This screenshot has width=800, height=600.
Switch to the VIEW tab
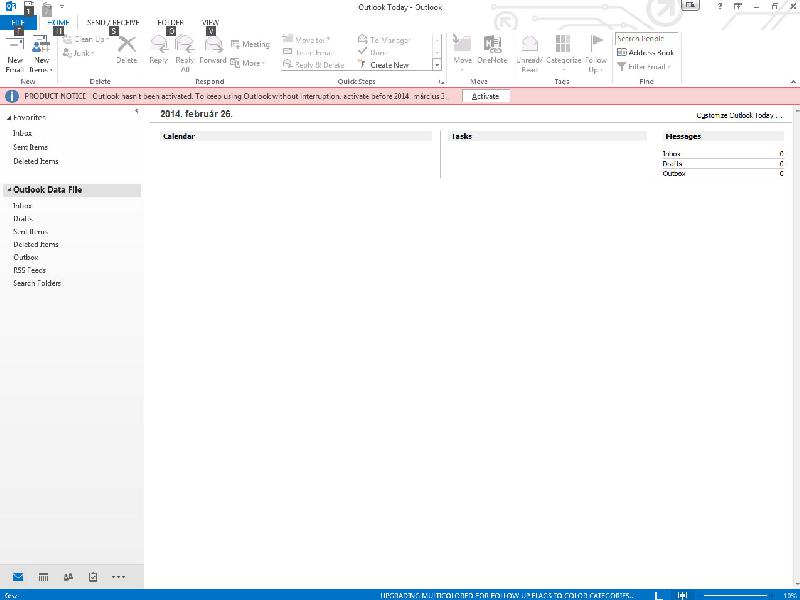click(210, 22)
